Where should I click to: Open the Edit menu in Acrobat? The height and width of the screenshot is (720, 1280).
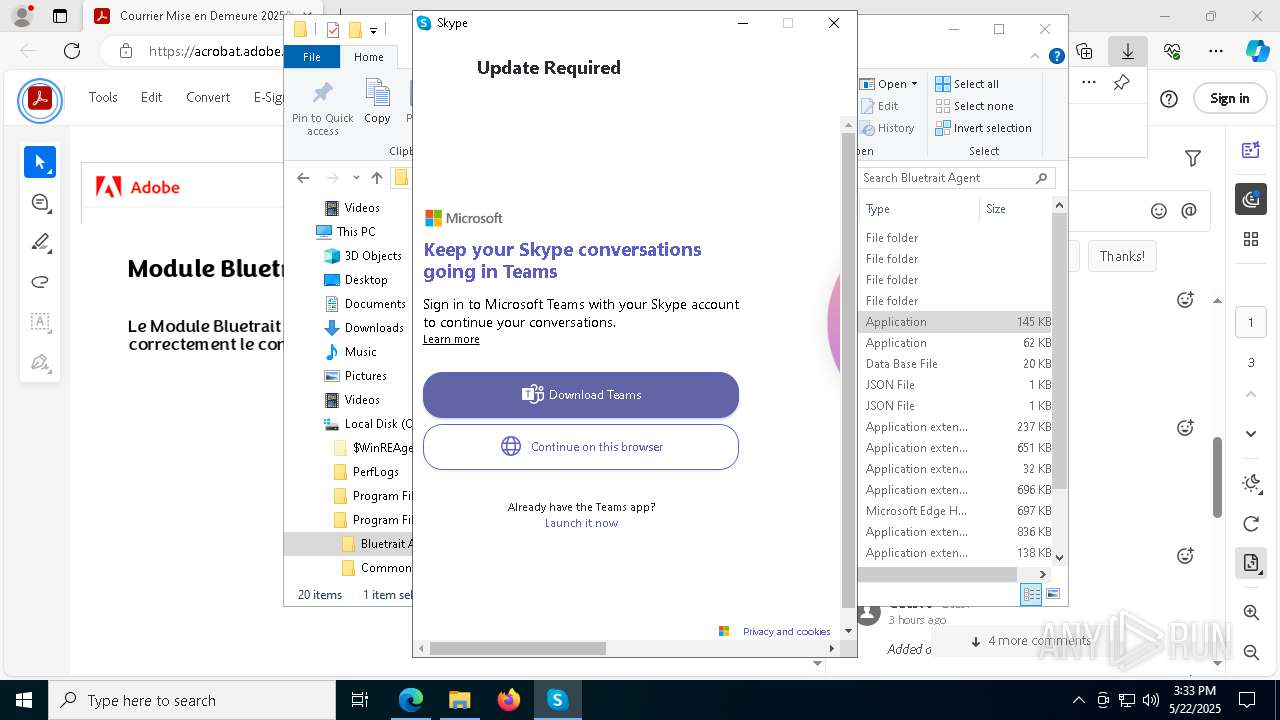(151, 97)
